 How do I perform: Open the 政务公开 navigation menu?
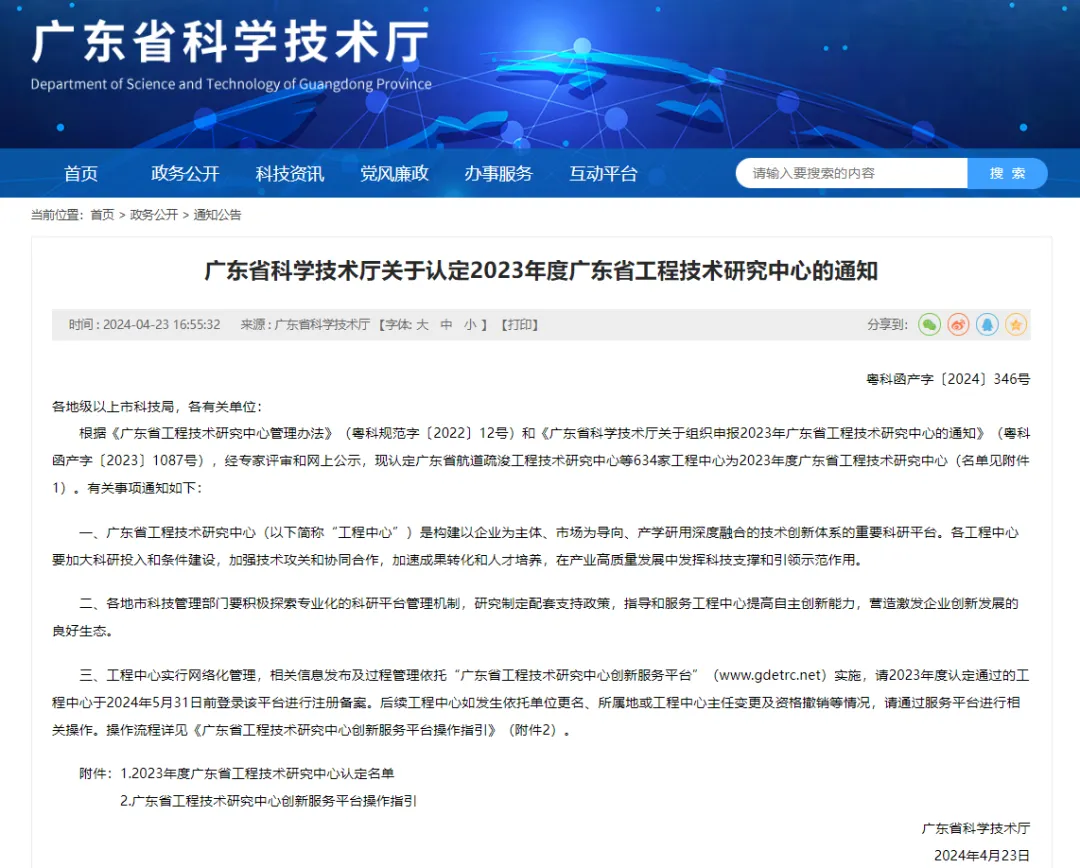pos(185,174)
